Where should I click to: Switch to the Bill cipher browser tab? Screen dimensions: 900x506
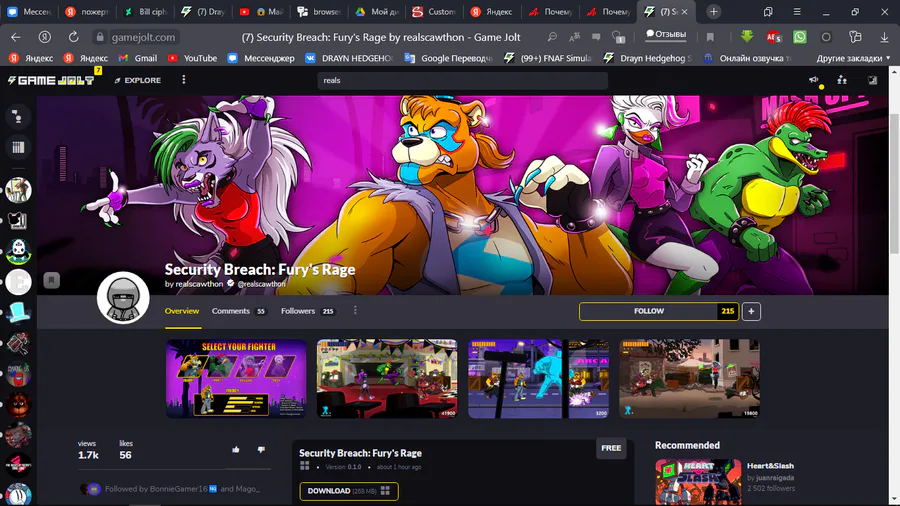click(146, 11)
